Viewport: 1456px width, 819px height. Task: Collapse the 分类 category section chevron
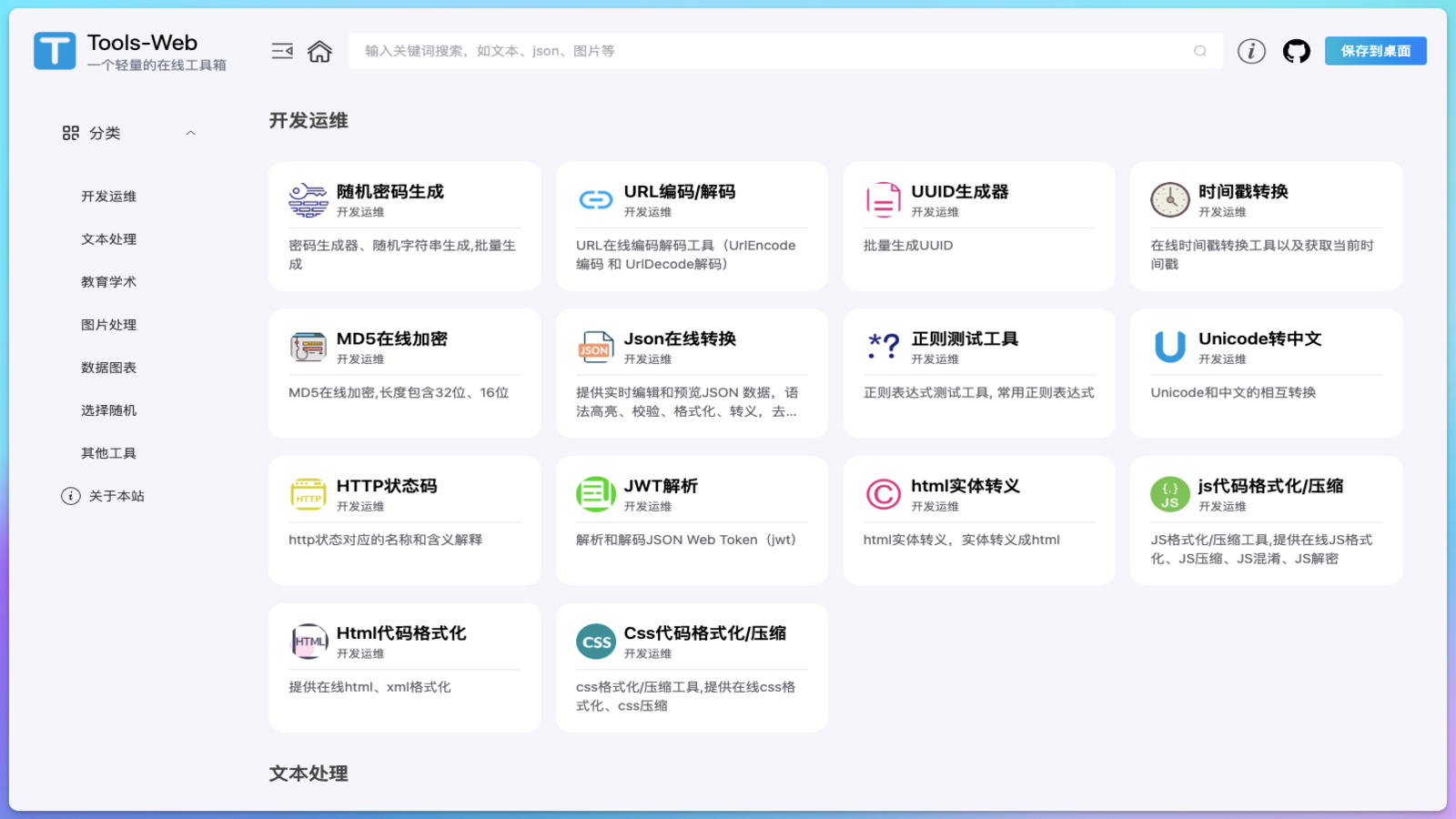tap(191, 132)
